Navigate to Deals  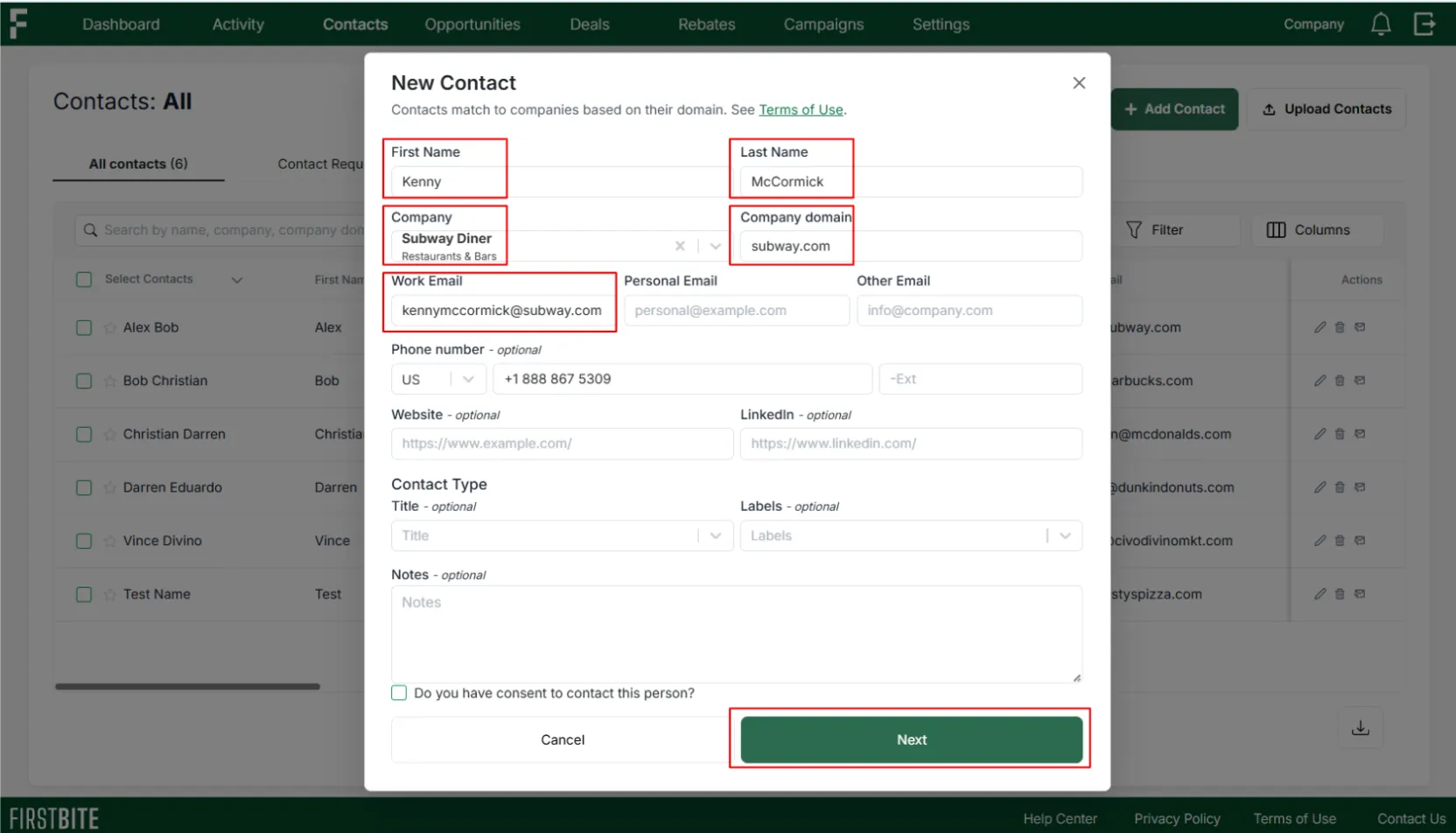click(590, 24)
